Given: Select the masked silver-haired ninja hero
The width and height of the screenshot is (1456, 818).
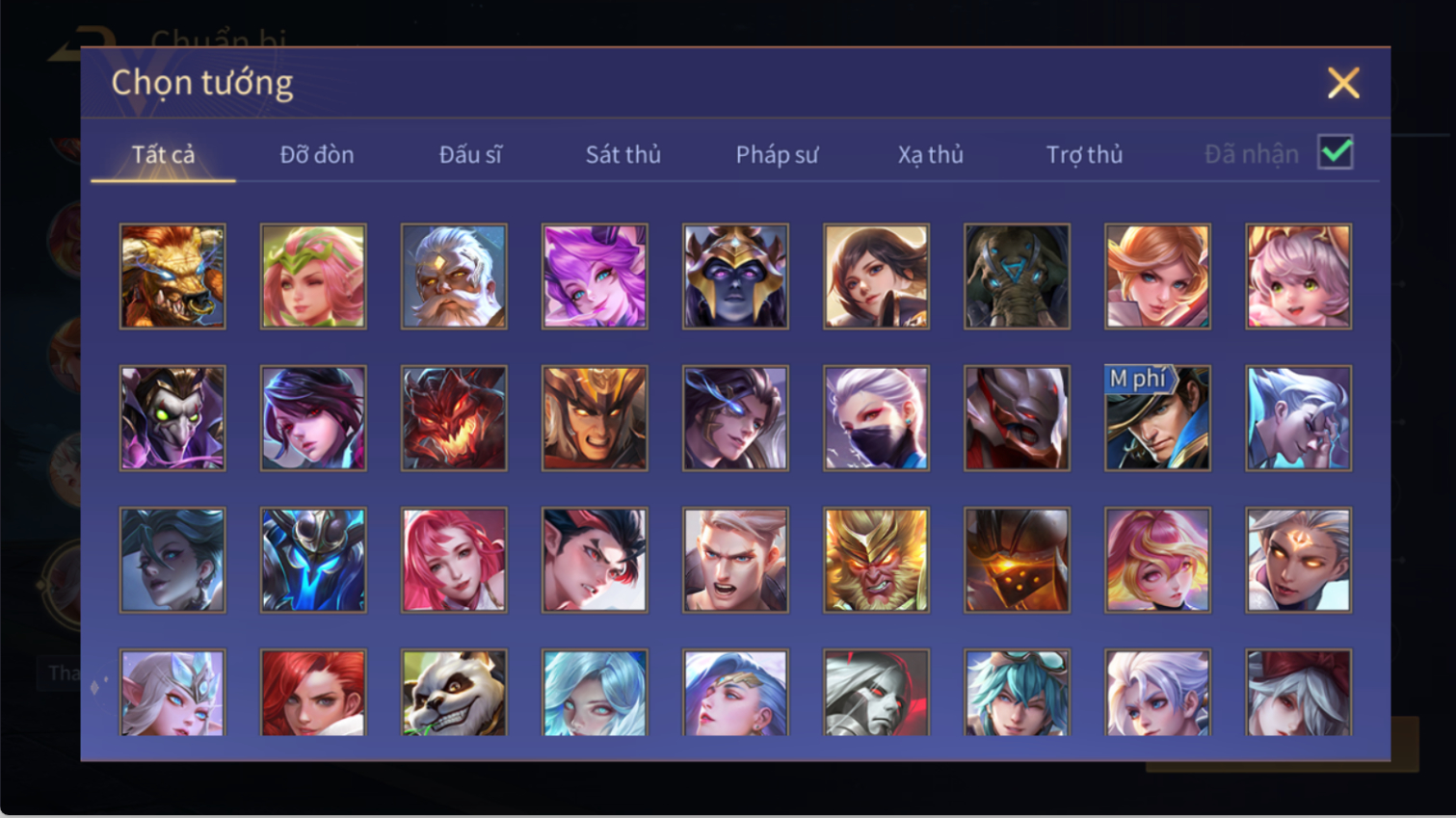Looking at the screenshot, I should (x=876, y=418).
